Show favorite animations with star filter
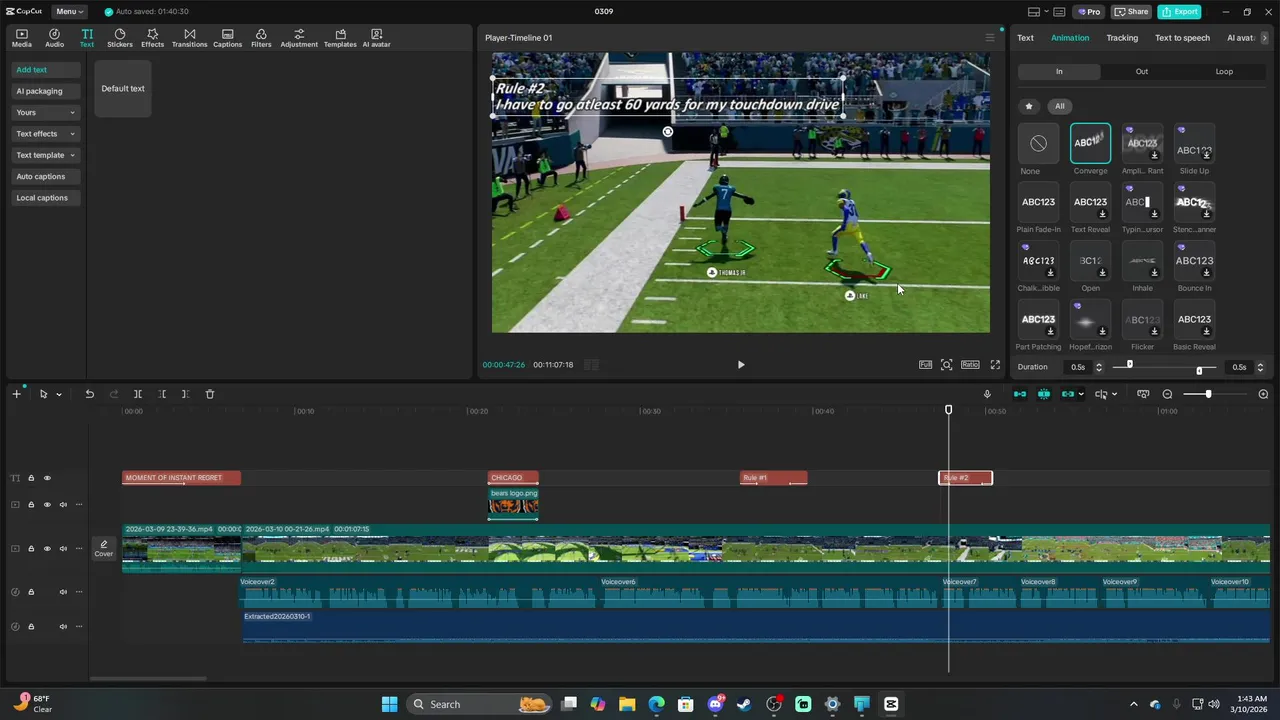Screen dimensions: 1280x720 pyautogui.click(x=1029, y=106)
